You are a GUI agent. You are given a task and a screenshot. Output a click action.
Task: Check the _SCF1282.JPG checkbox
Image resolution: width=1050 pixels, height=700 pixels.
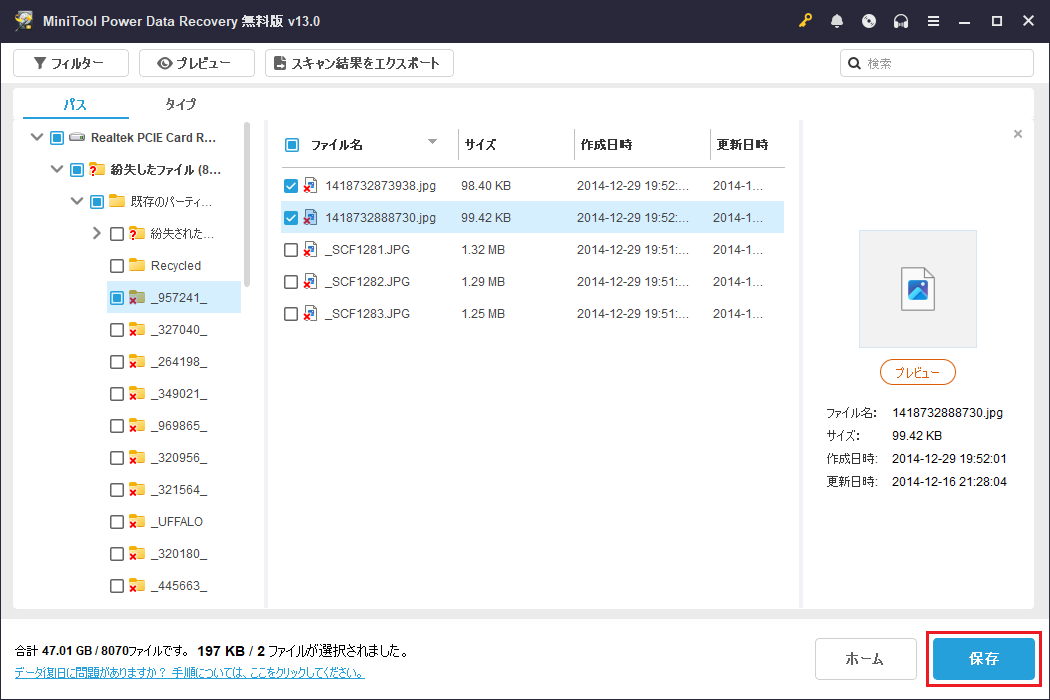(291, 282)
